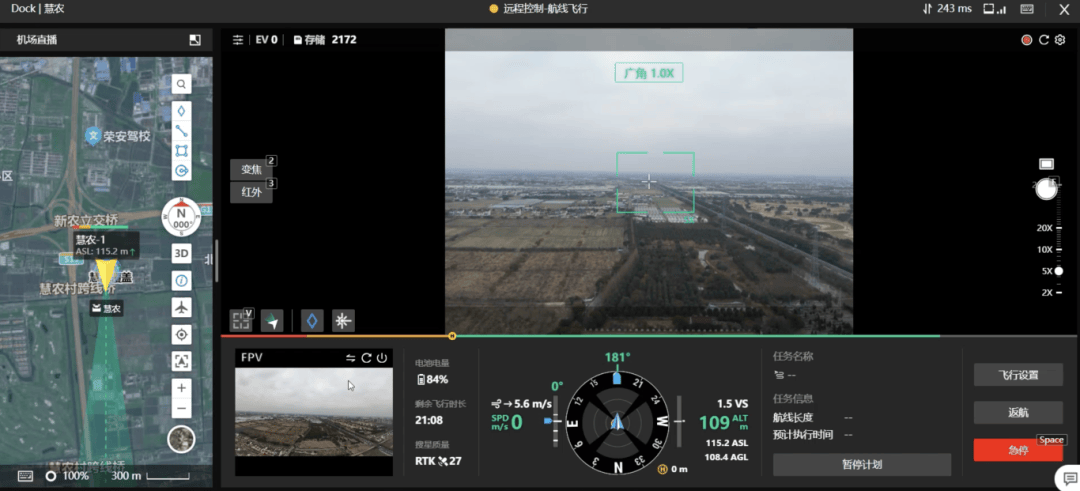
Task: Turn off the FPV stream power button
Action: pyautogui.click(x=381, y=358)
